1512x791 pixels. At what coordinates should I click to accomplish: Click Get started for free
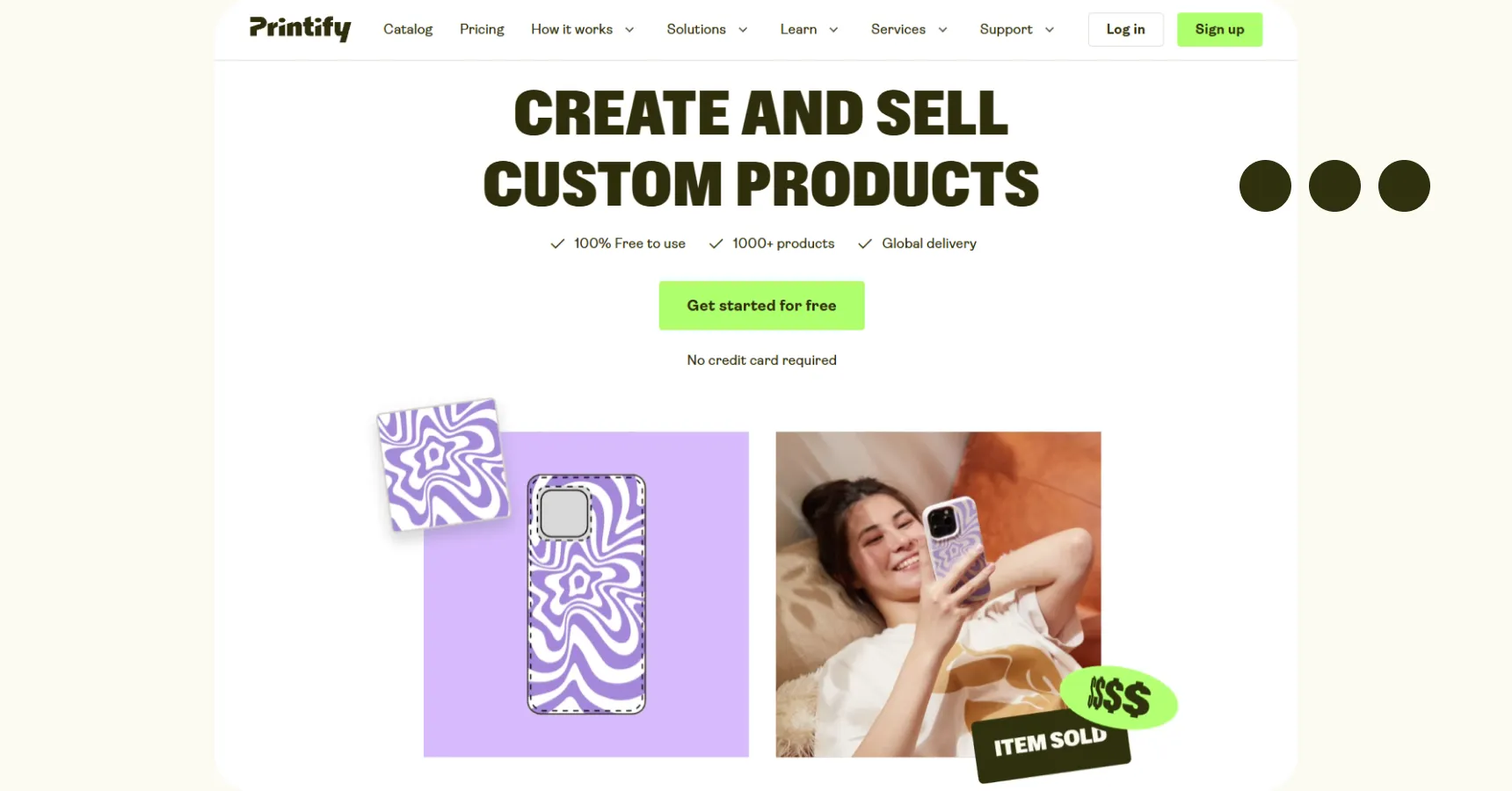click(761, 305)
